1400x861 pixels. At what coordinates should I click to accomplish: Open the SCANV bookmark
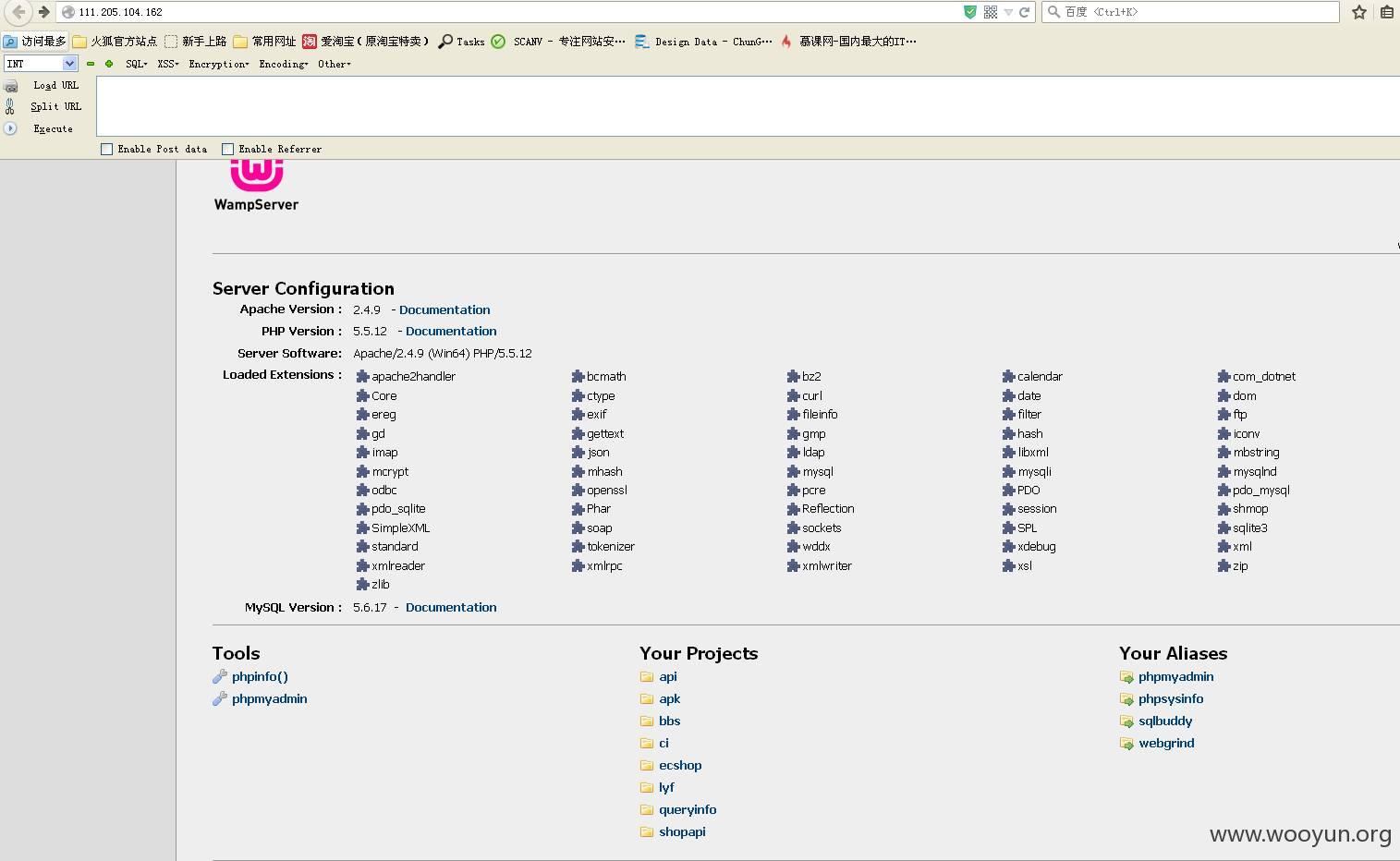[558, 42]
